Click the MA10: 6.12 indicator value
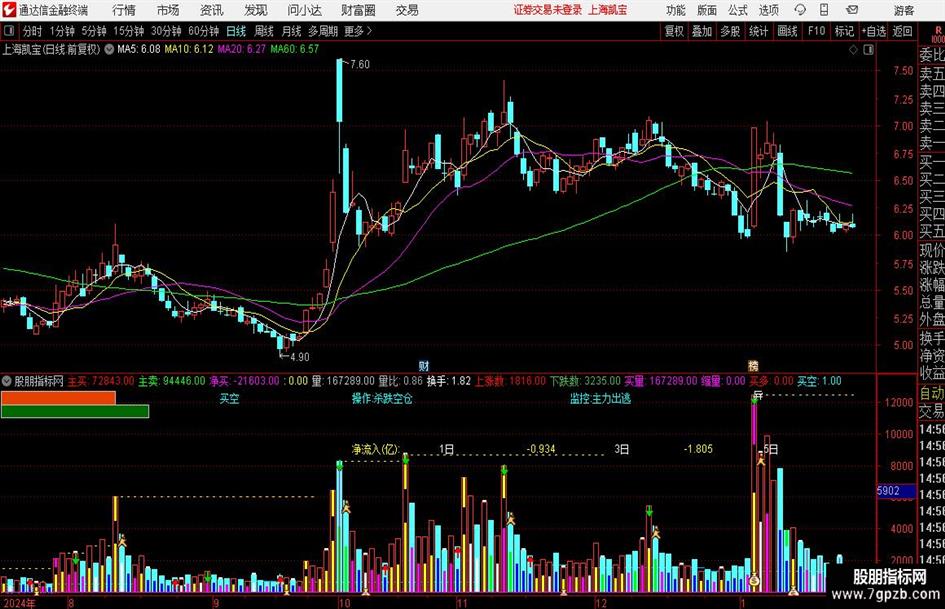 [189, 49]
